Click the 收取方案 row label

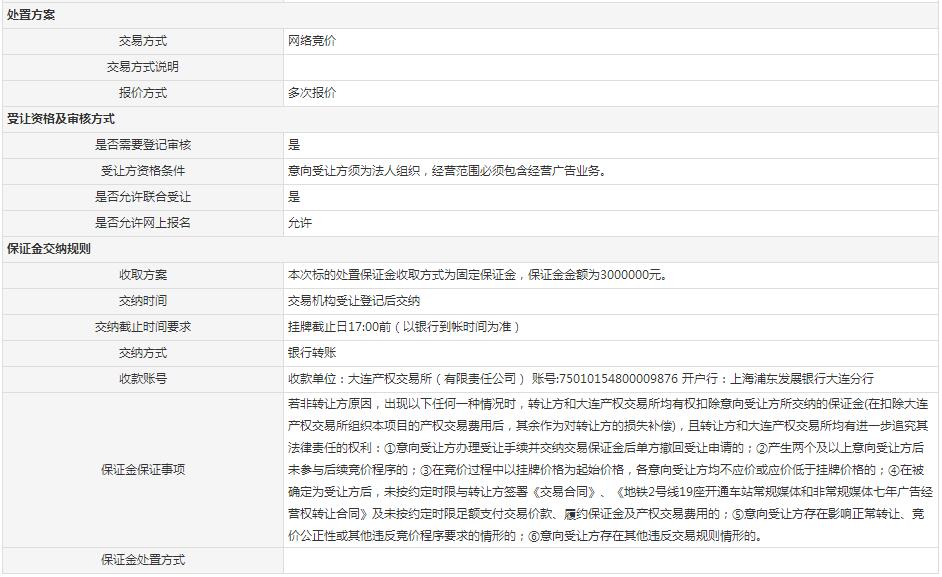143,275
